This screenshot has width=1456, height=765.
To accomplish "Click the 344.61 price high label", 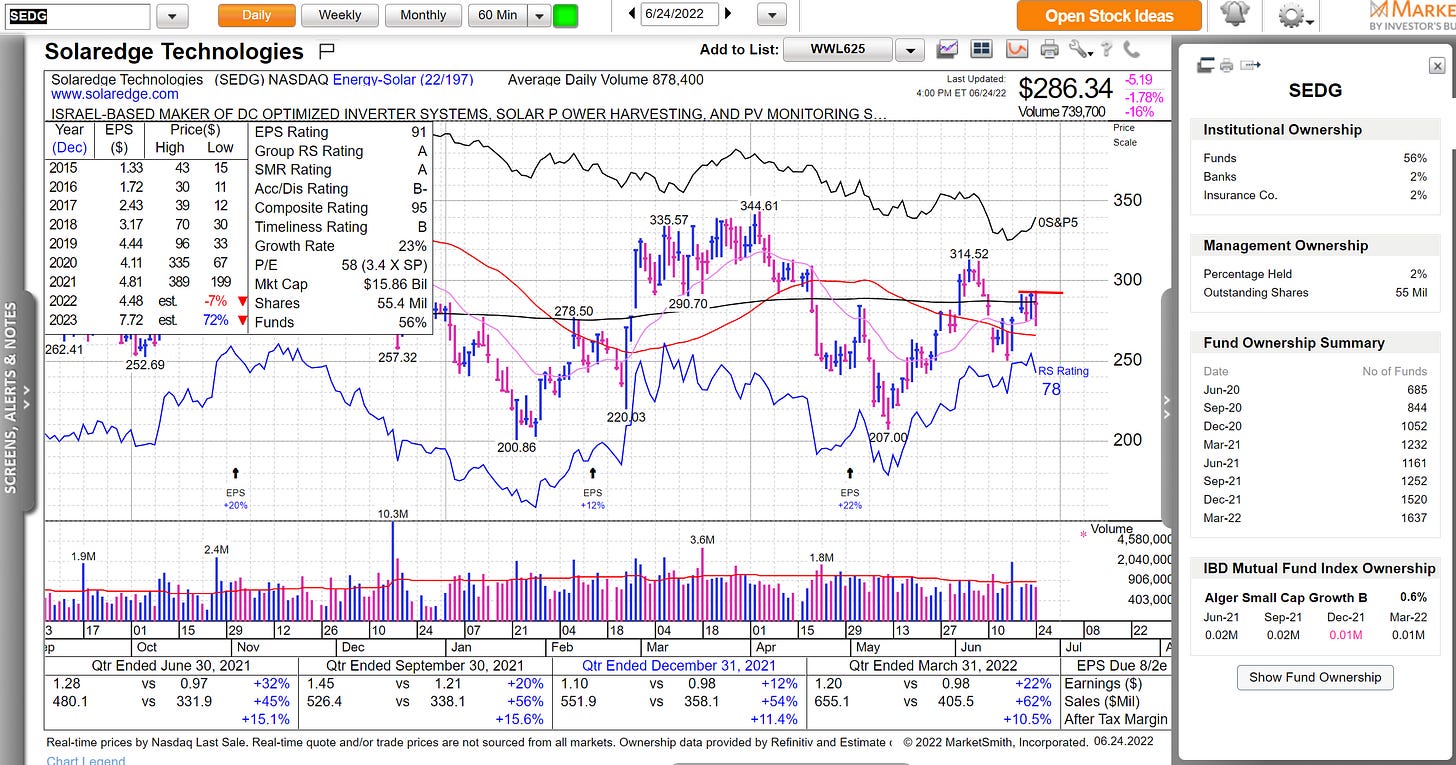I will pyautogui.click(x=761, y=206).
